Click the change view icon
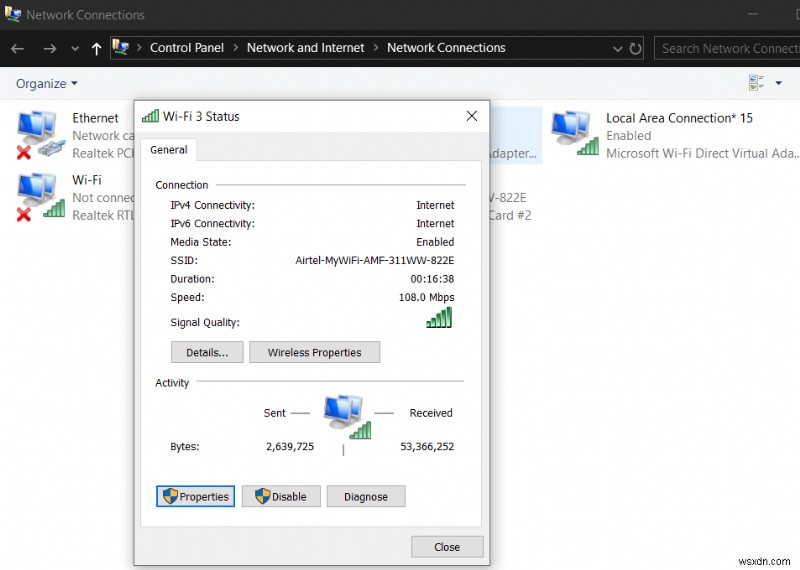 pos(756,83)
